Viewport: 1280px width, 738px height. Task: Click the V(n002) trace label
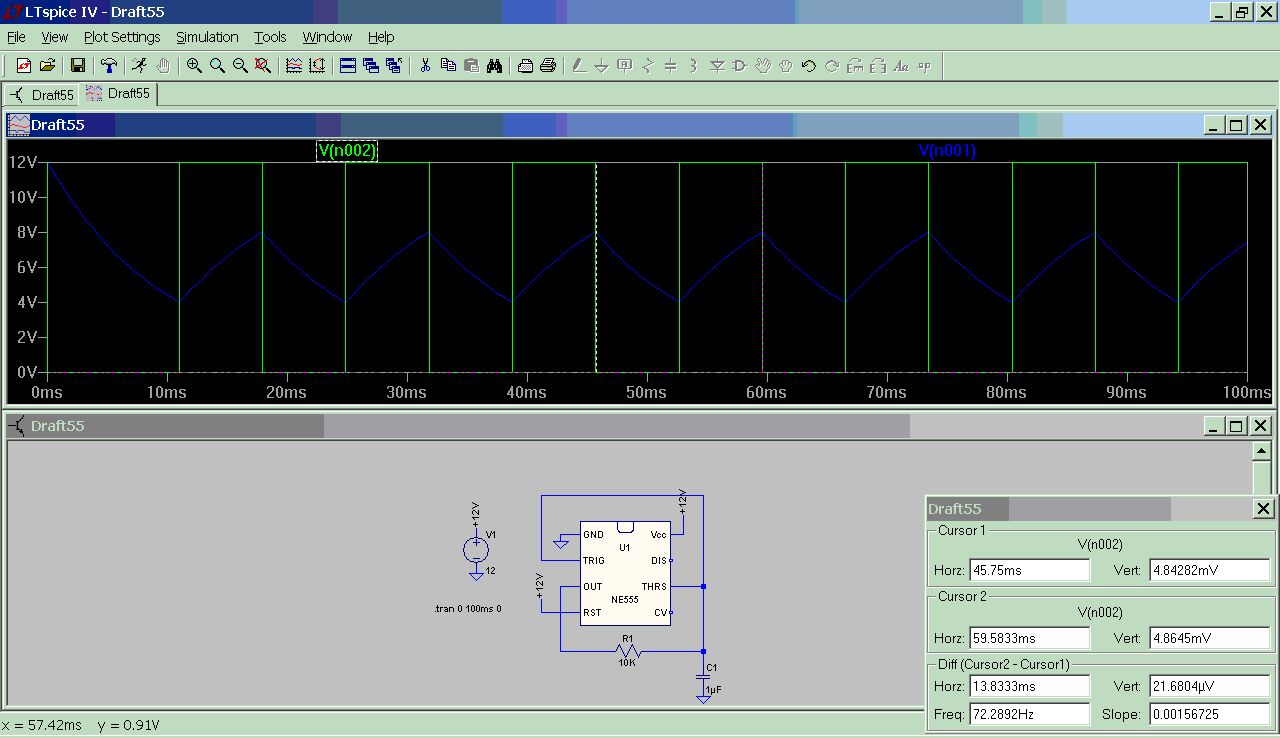(347, 151)
